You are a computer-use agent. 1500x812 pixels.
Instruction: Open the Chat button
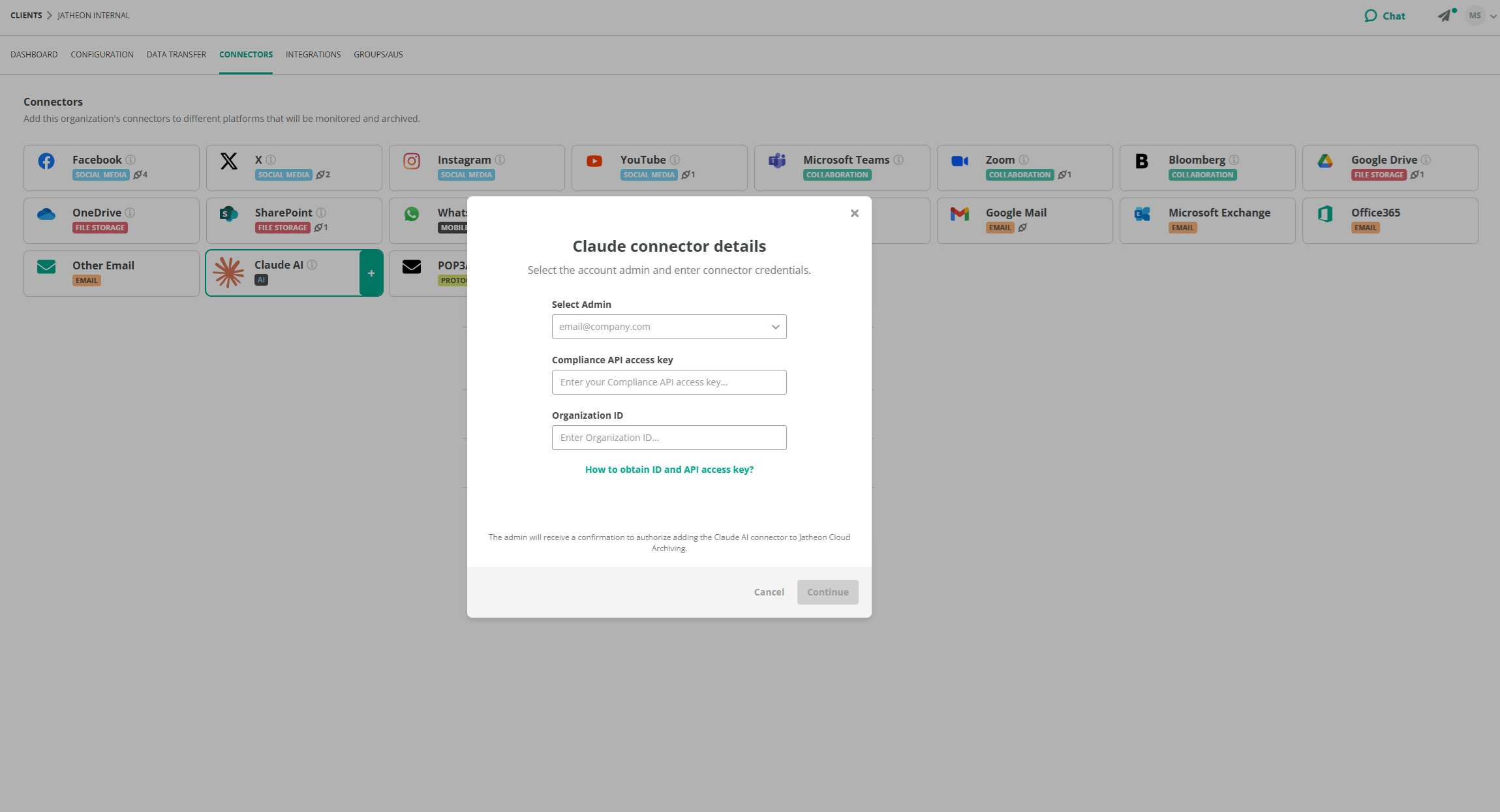tap(1385, 16)
